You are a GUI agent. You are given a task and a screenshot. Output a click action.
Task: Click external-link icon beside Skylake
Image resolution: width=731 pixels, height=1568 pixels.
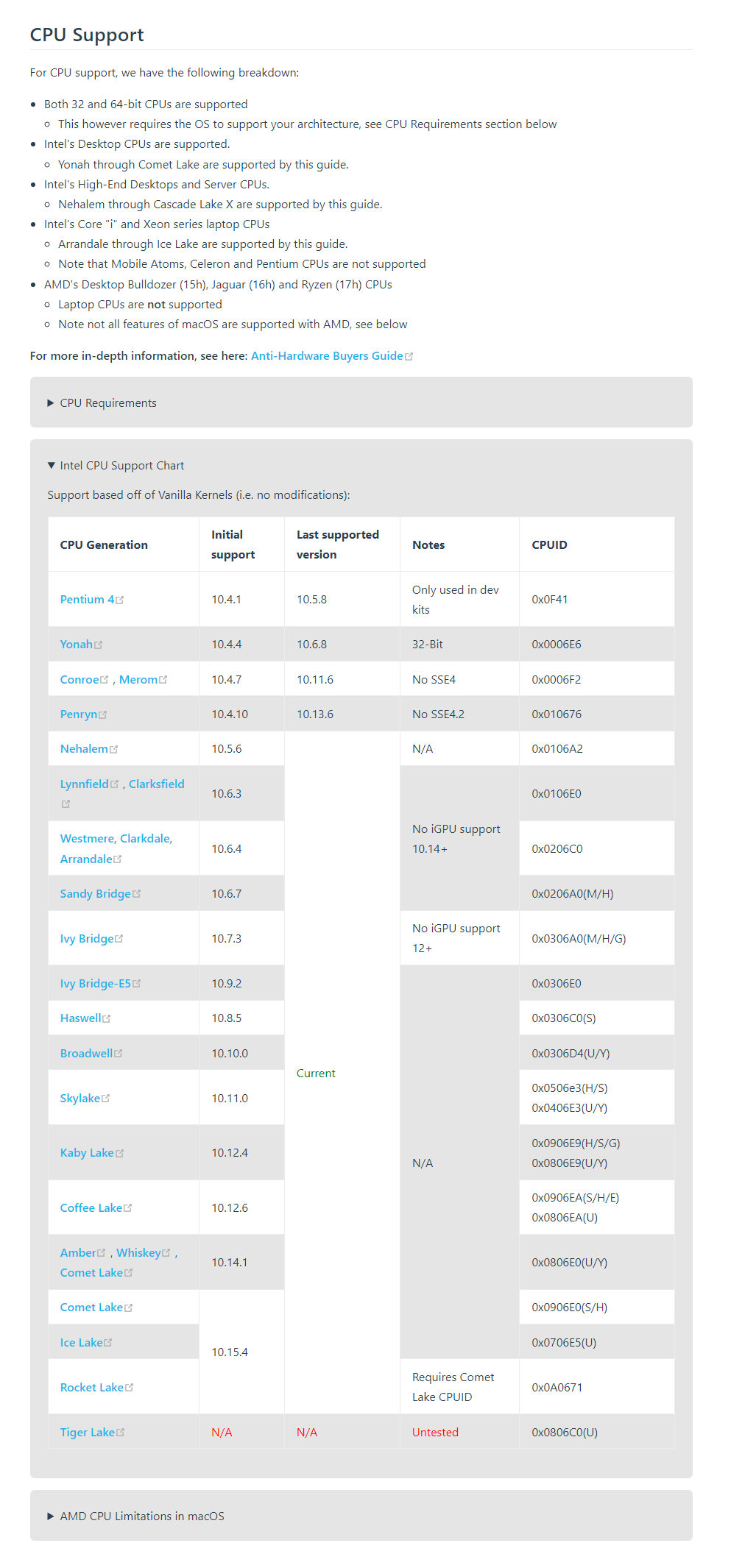pyautogui.click(x=106, y=1099)
